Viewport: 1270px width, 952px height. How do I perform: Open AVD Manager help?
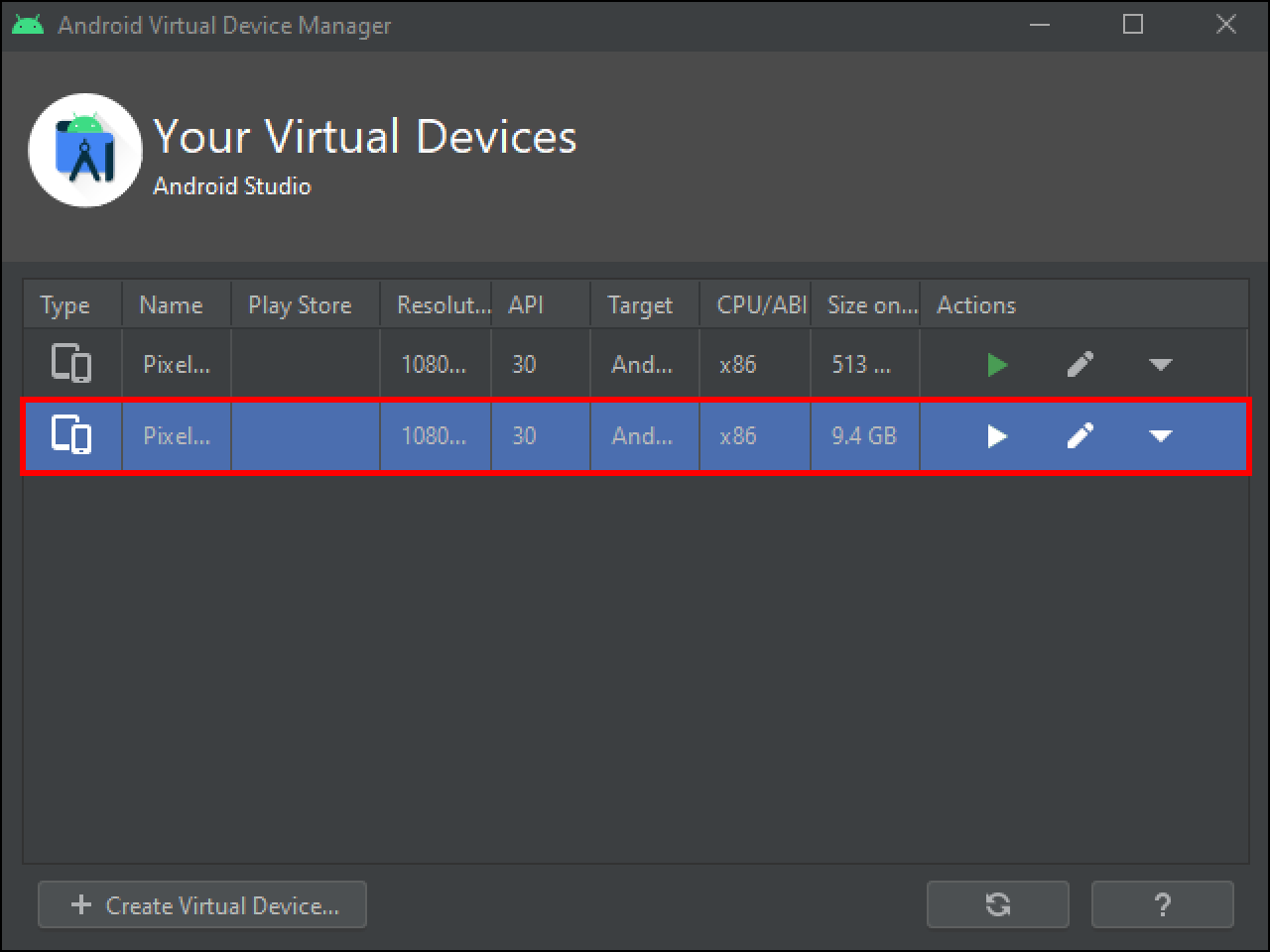[1162, 904]
